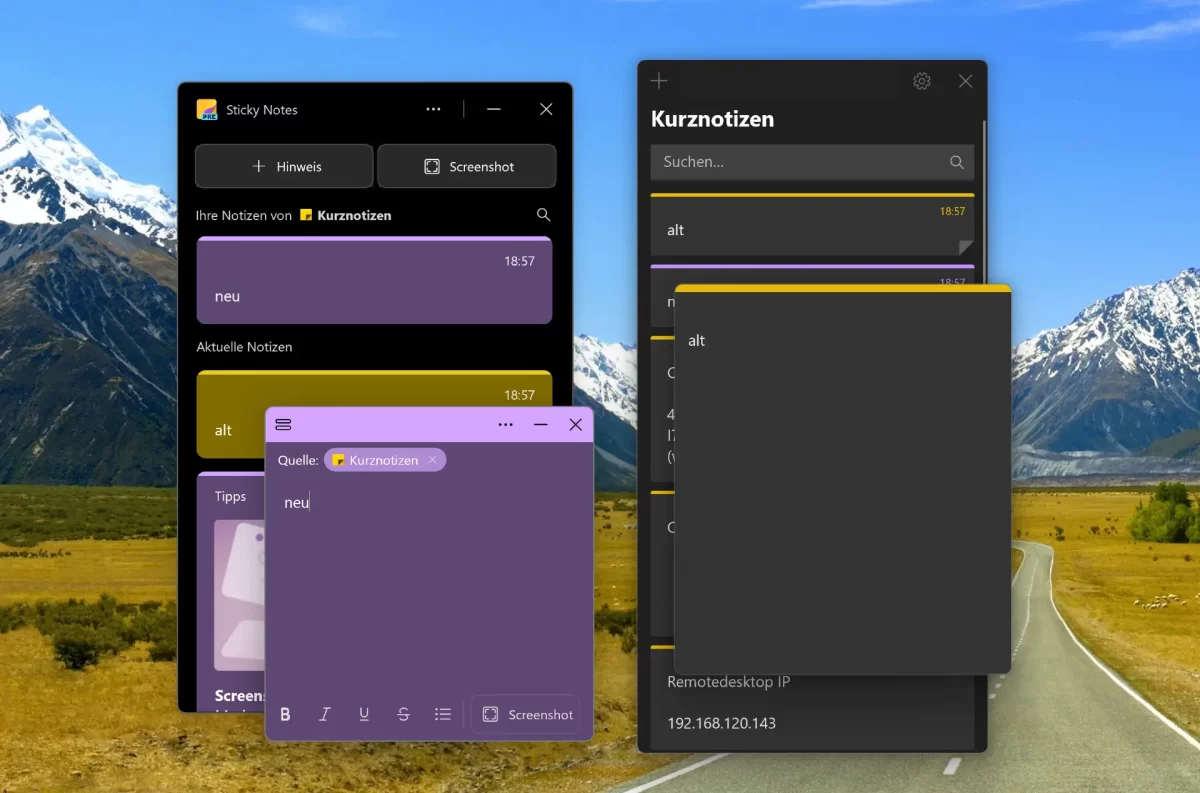1200x793 pixels.
Task: Click the Kurznotizen icon in the Quelle tag
Action: pos(340,460)
